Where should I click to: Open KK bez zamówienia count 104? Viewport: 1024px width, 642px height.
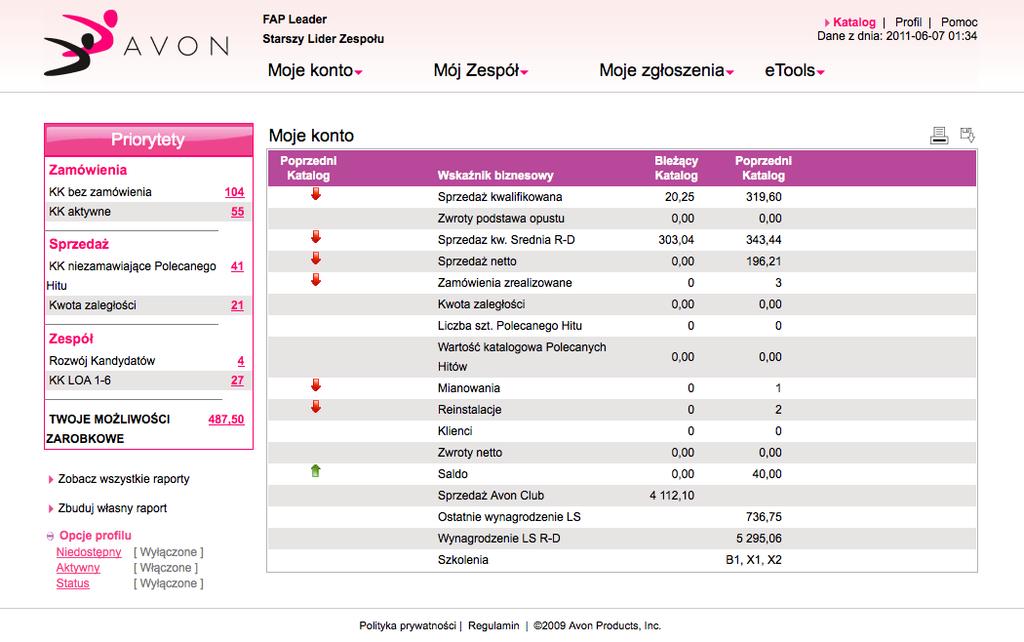234,192
